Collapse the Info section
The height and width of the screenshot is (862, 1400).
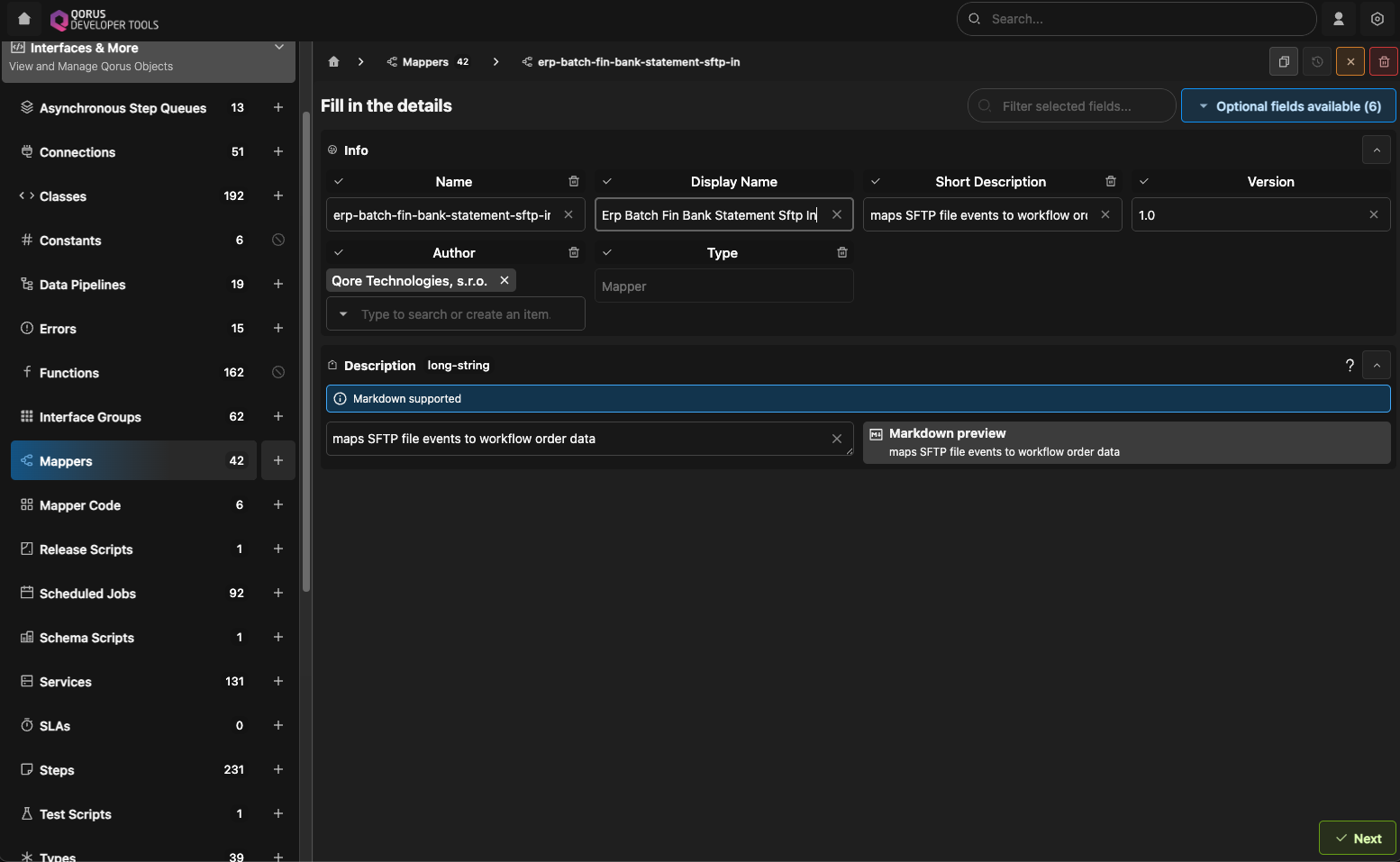pos(1377,150)
